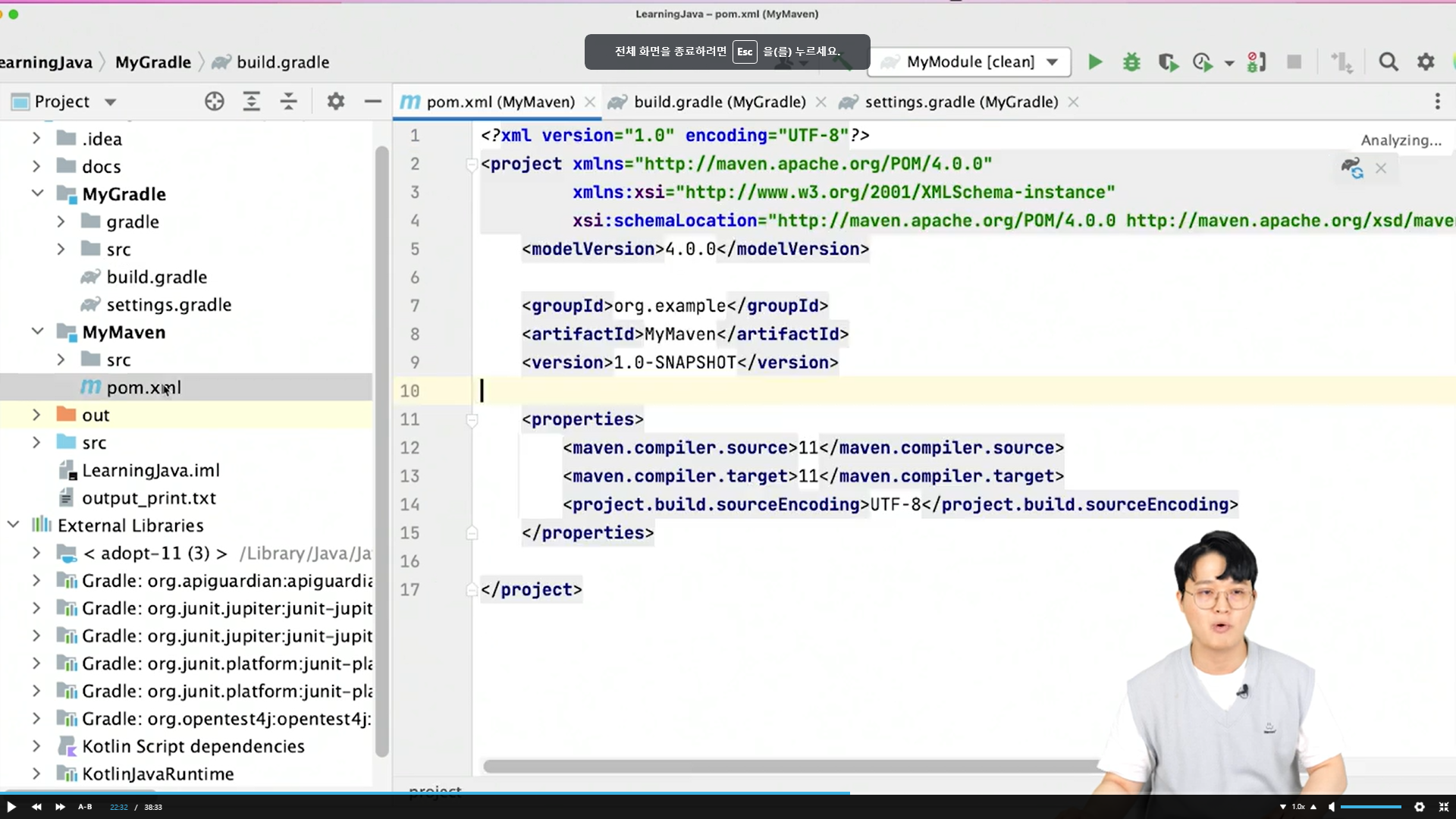The image size is (1456, 819).
Task: Fold the properties block at line 11
Action: [472, 419]
